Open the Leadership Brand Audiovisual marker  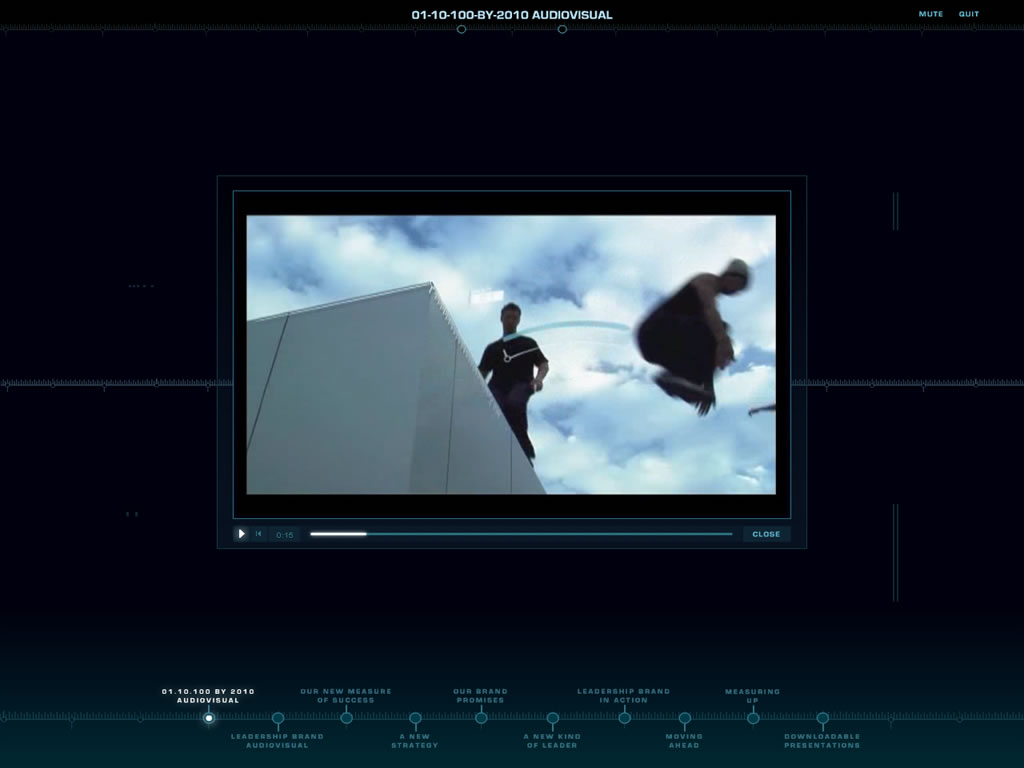(x=278, y=718)
